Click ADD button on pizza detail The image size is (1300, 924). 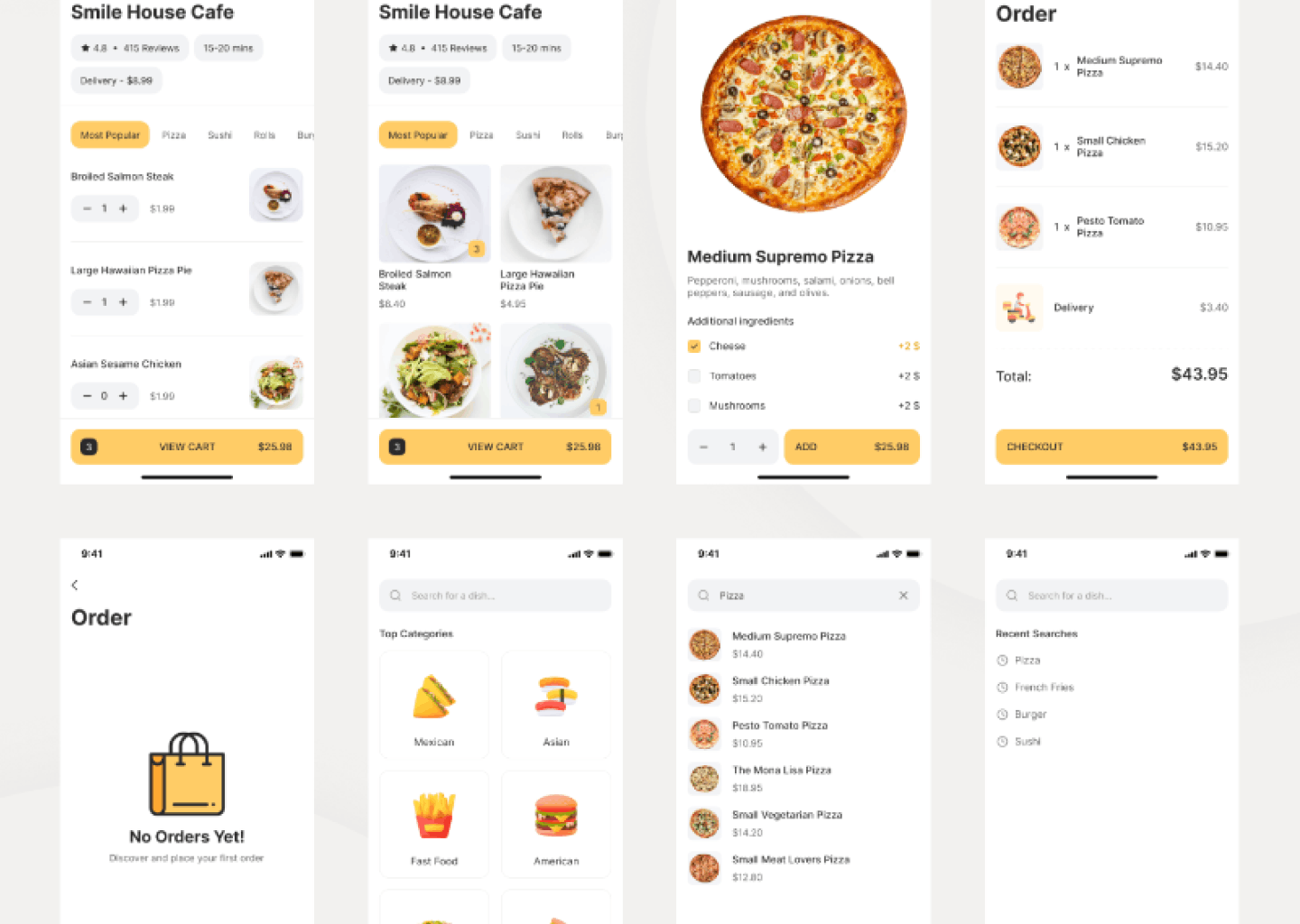click(x=851, y=447)
